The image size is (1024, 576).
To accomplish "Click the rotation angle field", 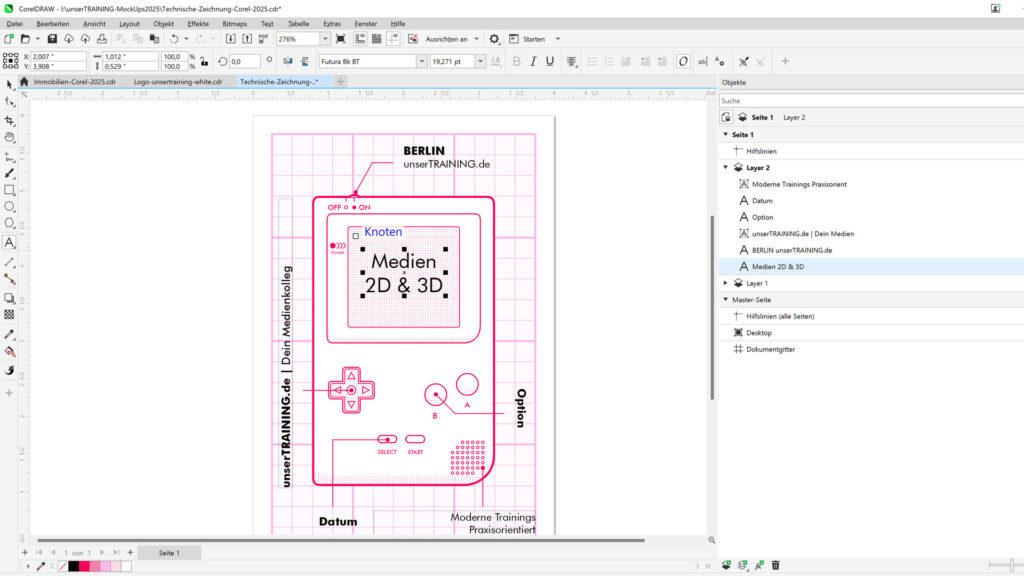I will [x=244, y=61].
